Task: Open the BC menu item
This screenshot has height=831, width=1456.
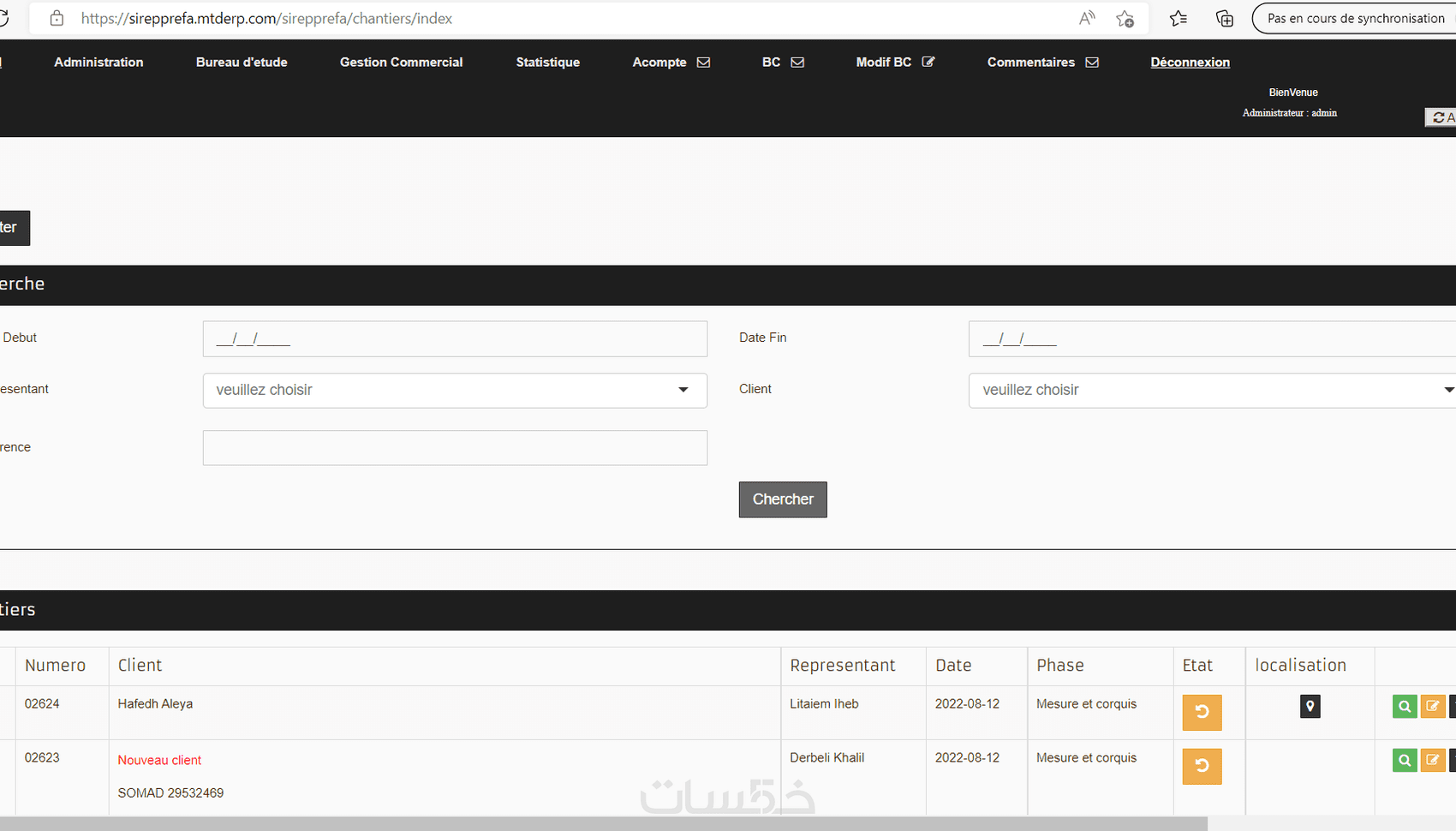Action: 771,62
